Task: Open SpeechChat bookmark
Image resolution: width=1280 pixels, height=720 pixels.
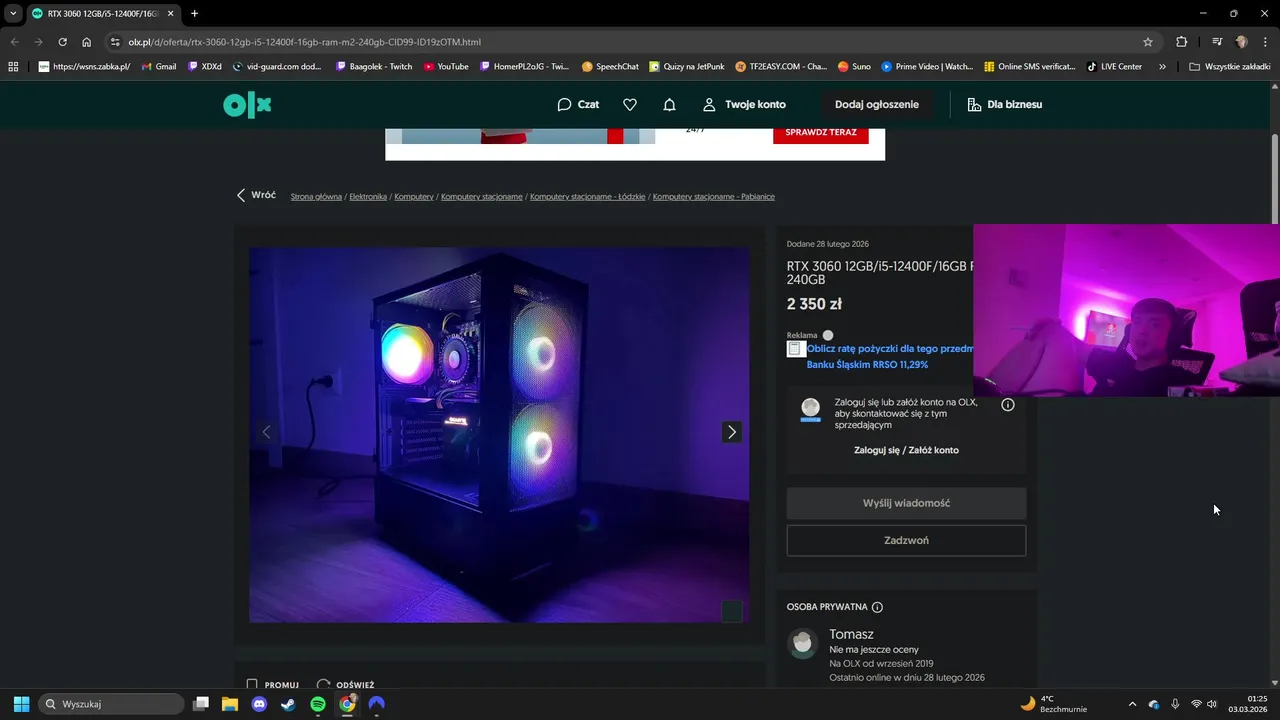Action: click(x=610, y=67)
